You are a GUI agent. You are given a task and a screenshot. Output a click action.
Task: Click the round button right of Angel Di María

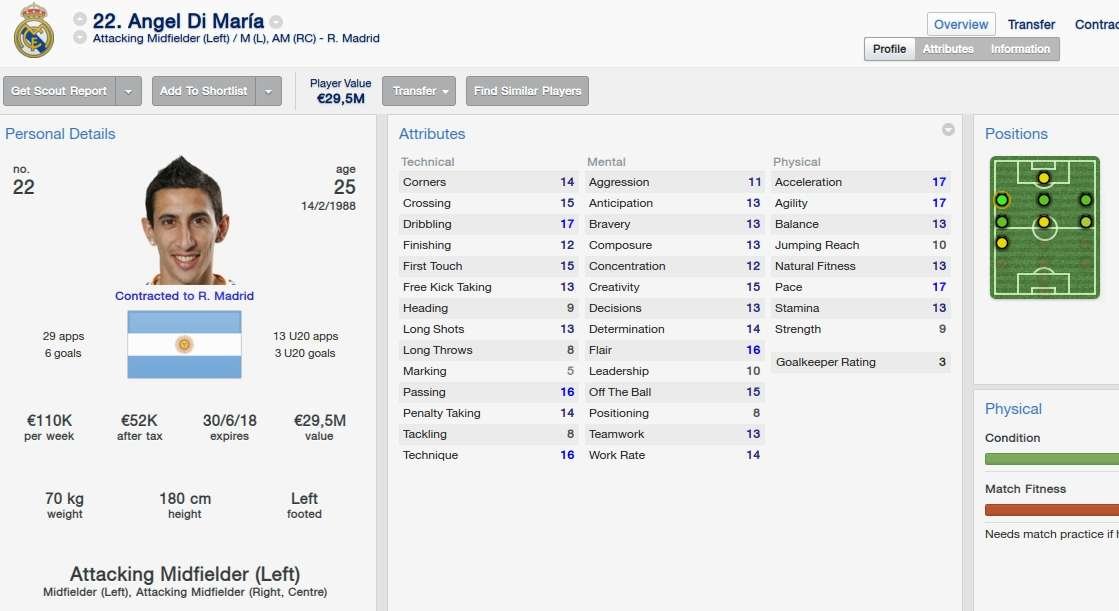pyautogui.click(x=276, y=22)
